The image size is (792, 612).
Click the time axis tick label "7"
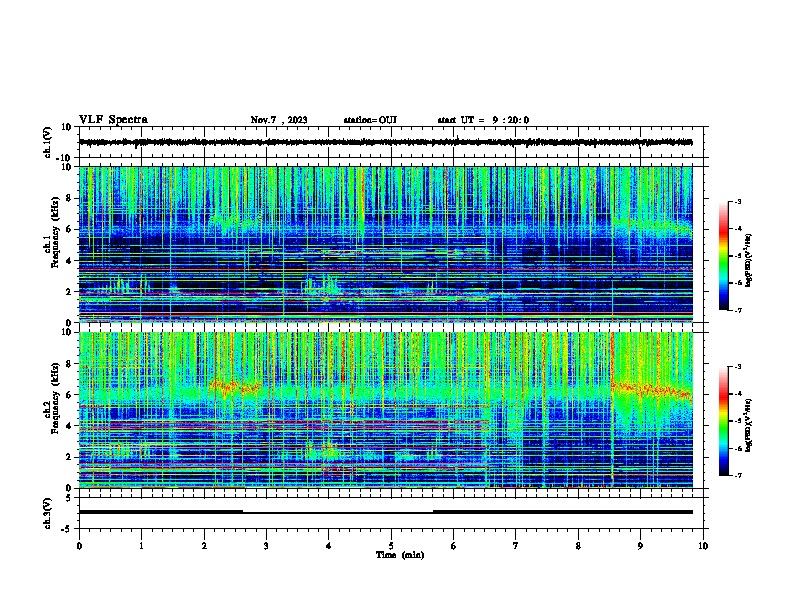(516, 546)
